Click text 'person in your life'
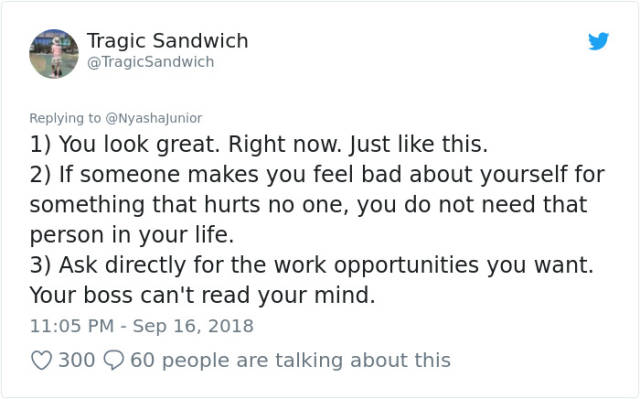The height and width of the screenshot is (399, 640). click(x=131, y=235)
